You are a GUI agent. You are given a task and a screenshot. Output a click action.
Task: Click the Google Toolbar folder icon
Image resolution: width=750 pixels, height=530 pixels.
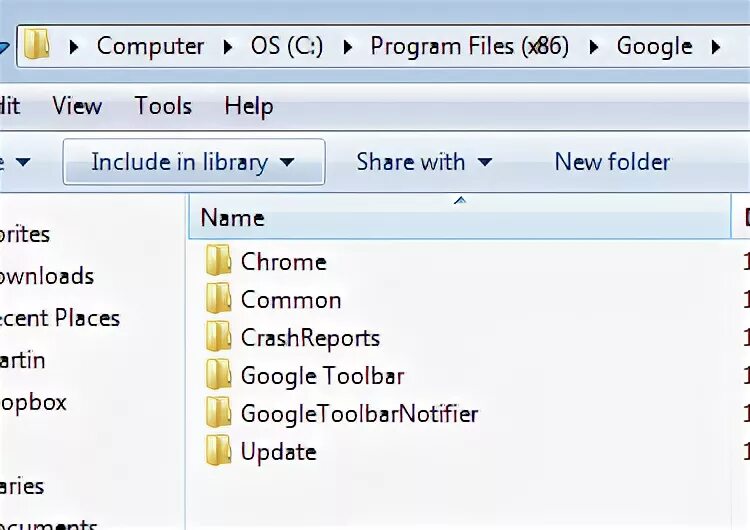219,374
